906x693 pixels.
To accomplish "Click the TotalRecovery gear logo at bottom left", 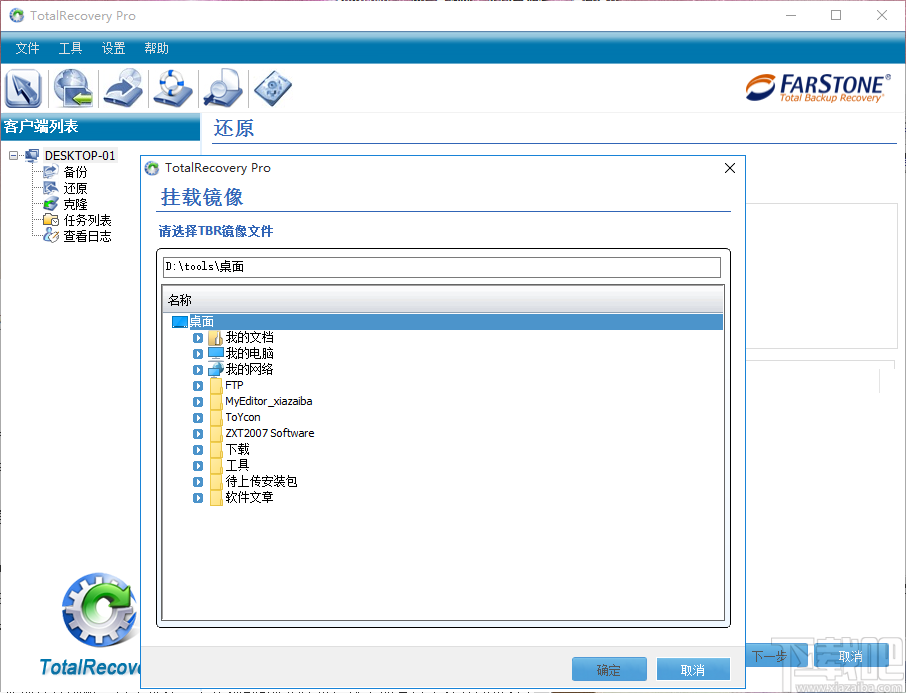I will [x=98, y=610].
